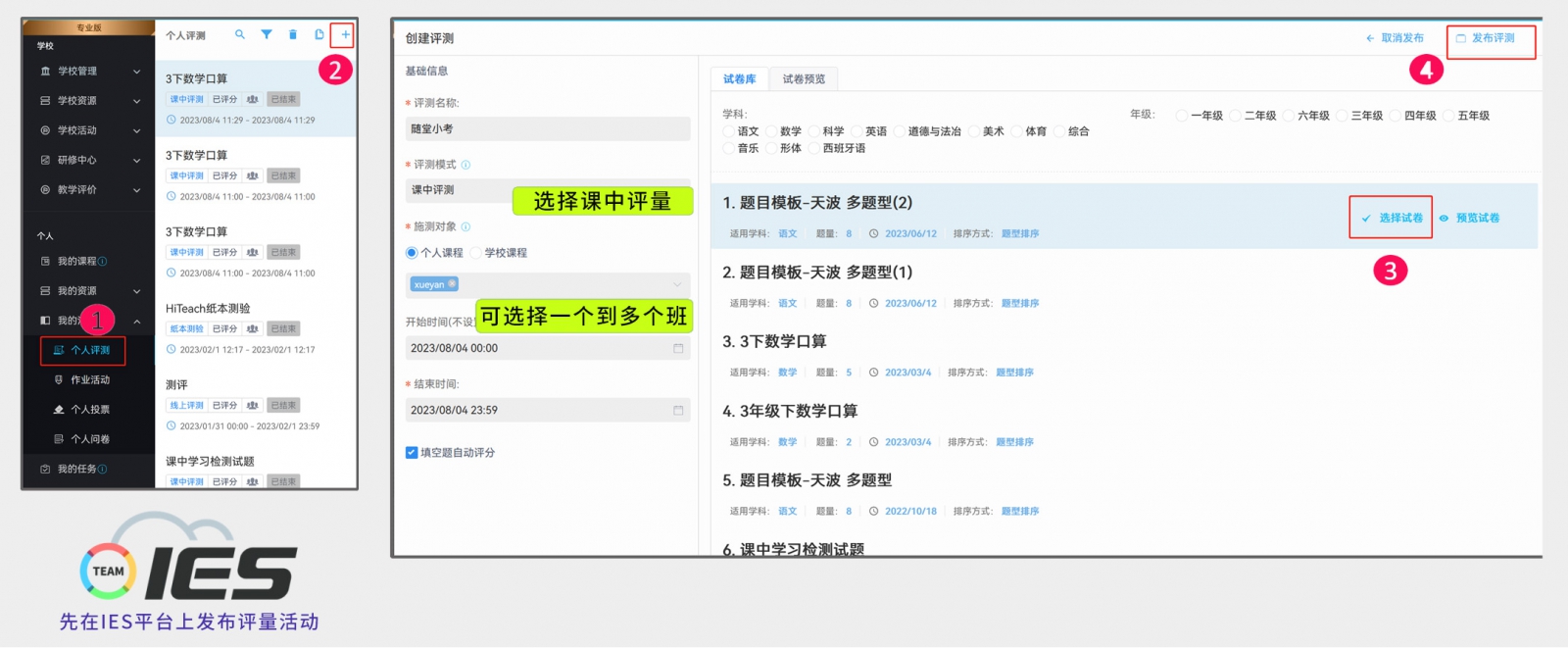Screen dimensions: 1568x648
Task: Click the info icon beside 评测模式
Action: click(x=465, y=165)
